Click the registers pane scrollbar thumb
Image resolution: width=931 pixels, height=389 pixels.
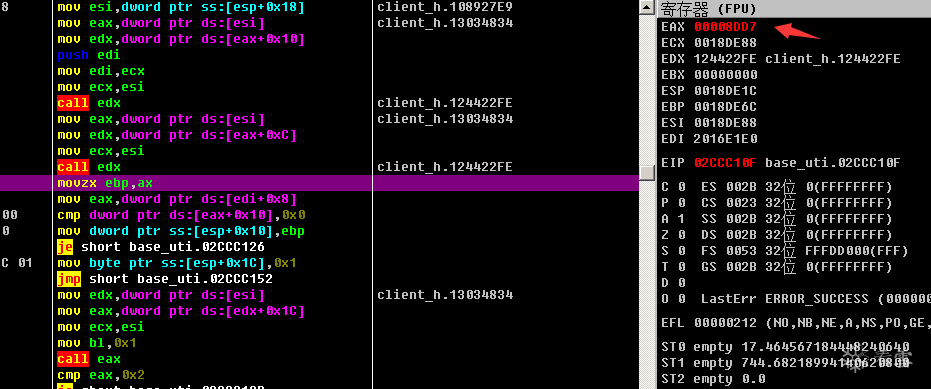[648, 172]
